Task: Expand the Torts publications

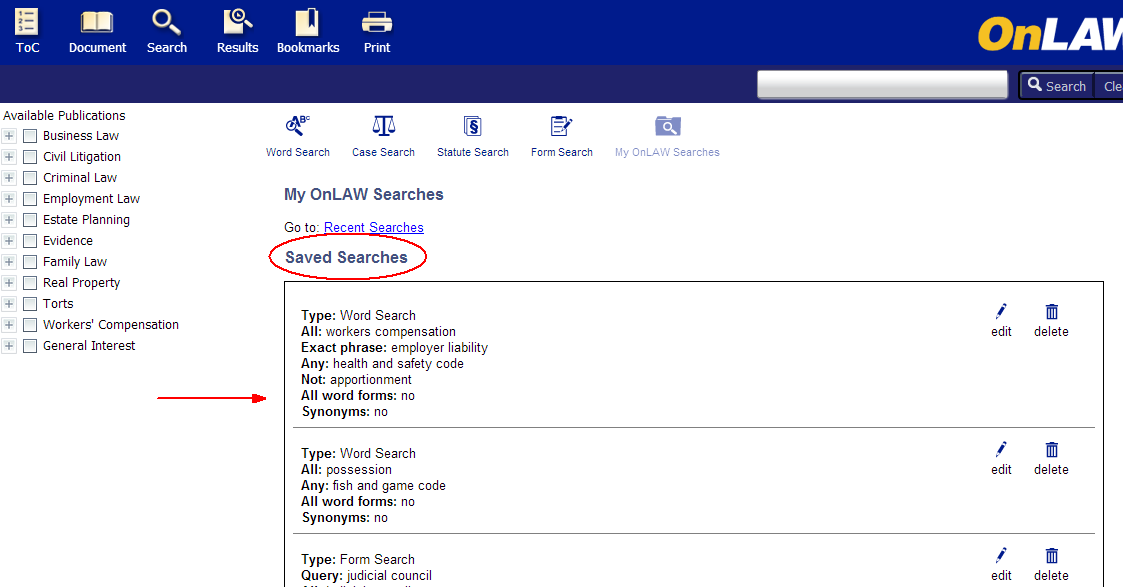Action: [9, 304]
